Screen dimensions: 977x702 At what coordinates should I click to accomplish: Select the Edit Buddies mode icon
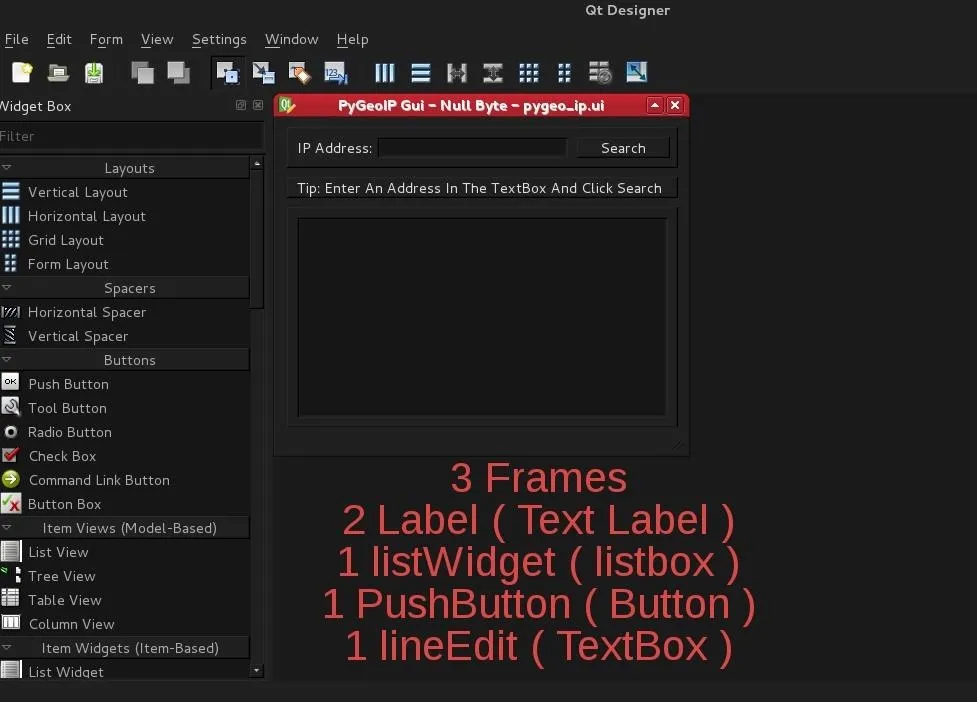click(x=300, y=73)
